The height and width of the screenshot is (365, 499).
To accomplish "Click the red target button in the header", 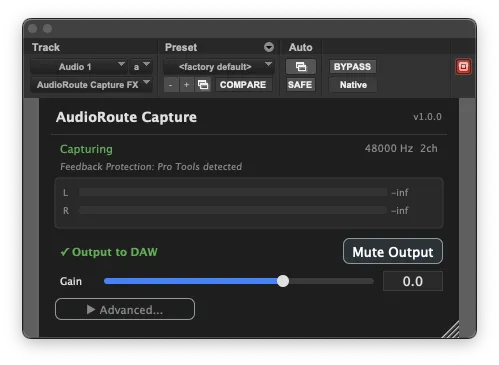I will click(463, 67).
